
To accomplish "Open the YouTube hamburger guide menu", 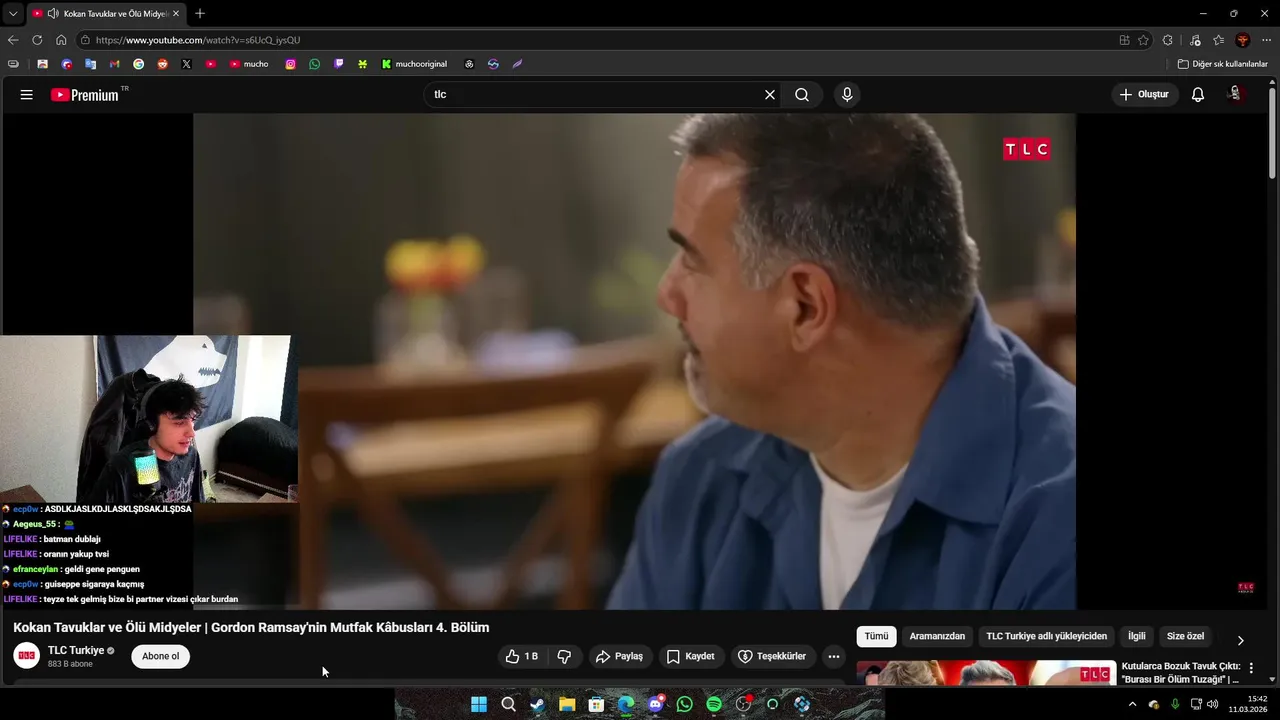I will pyautogui.click(x=27, y=95).
